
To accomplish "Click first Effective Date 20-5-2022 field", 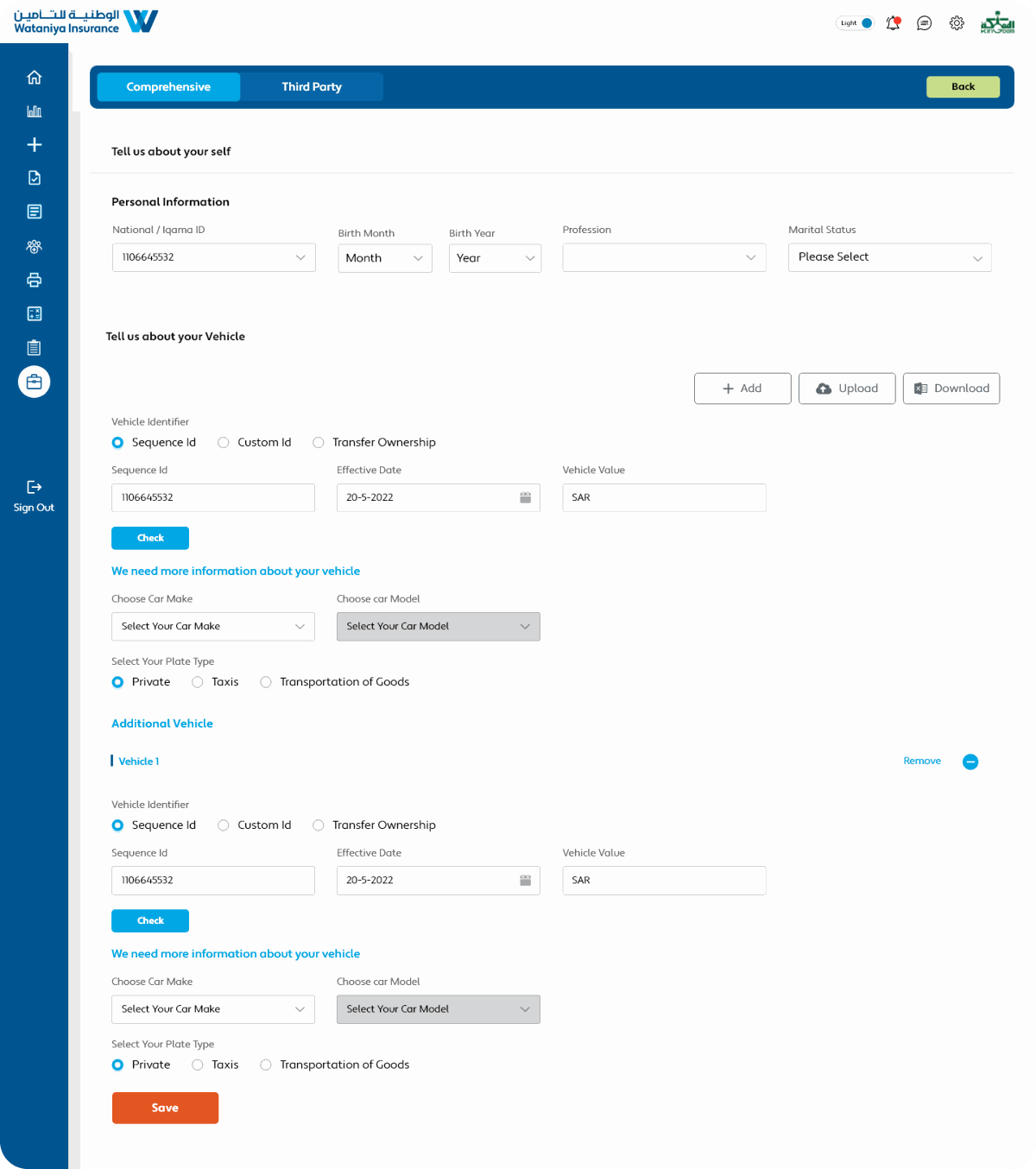I will click(x=438, y=497).
